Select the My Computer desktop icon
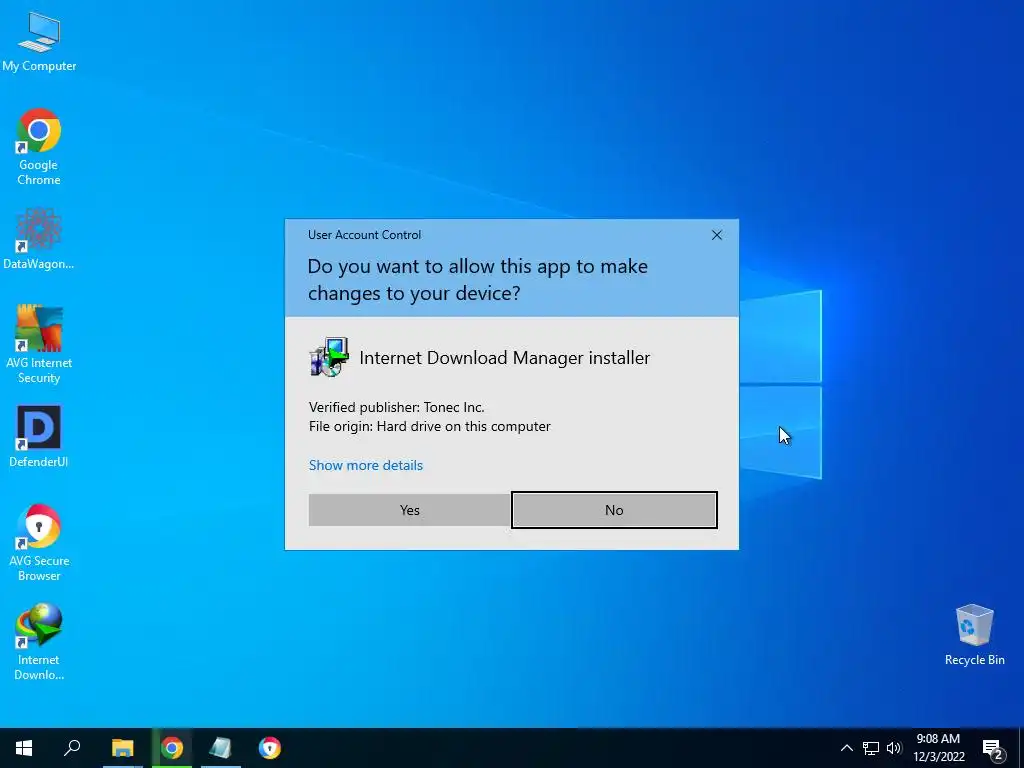Viewport: 1024px width, 768px height. pyautogui.click(x=39, y=42)
